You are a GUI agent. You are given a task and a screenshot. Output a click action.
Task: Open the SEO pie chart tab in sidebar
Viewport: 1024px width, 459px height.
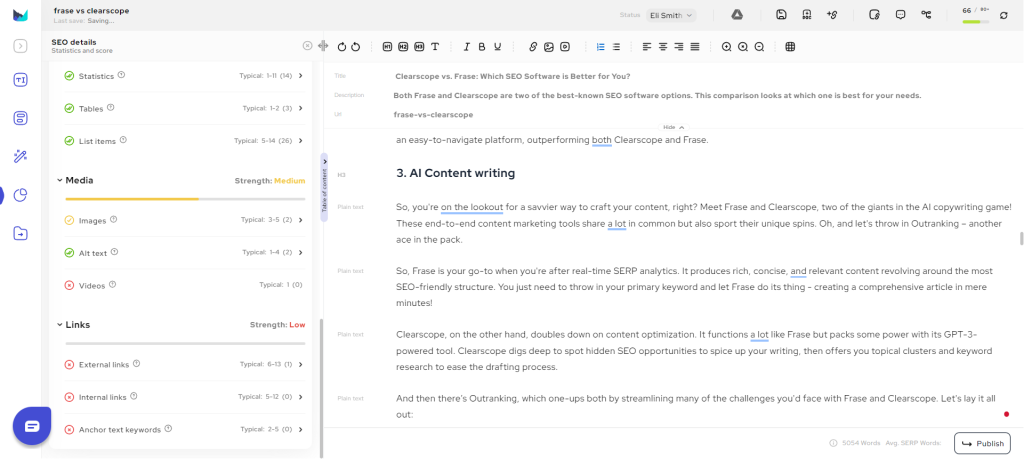(x=20, y=195)
